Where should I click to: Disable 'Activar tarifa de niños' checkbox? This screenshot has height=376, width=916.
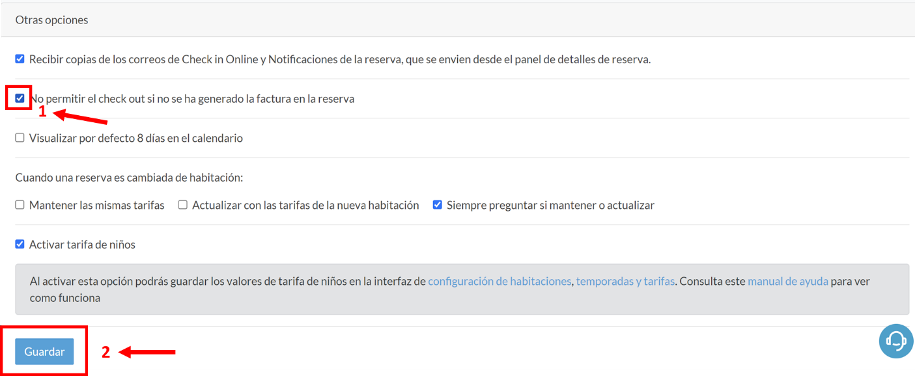pos(20,244)
